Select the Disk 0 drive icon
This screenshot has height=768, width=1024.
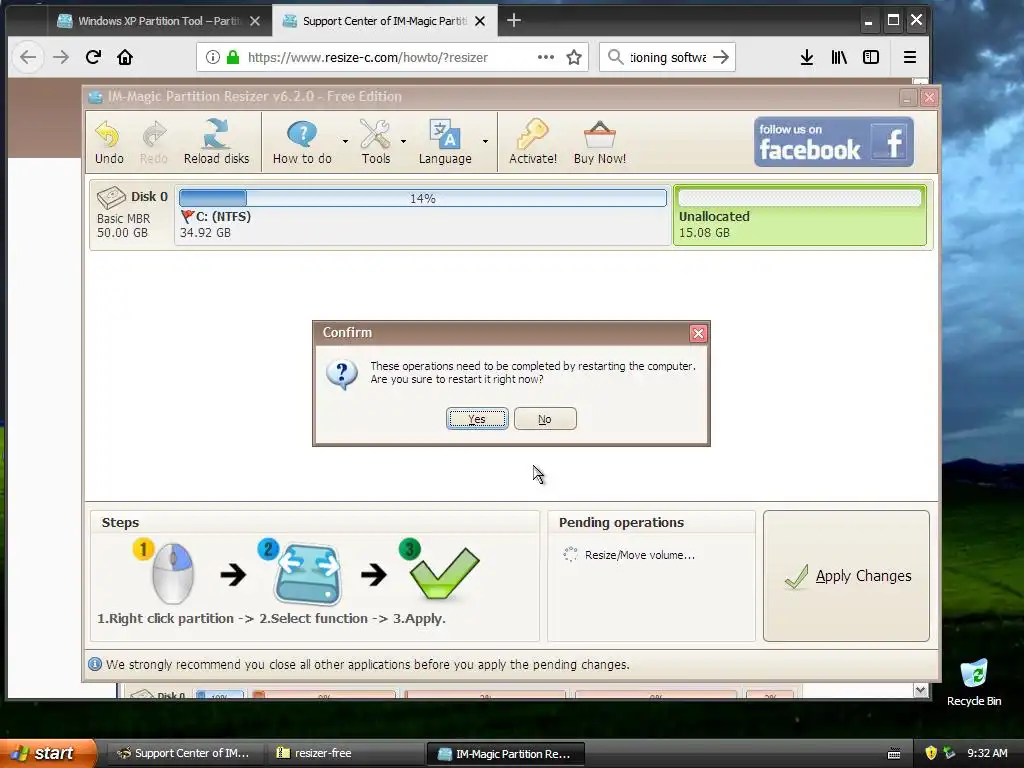(111, 197)
